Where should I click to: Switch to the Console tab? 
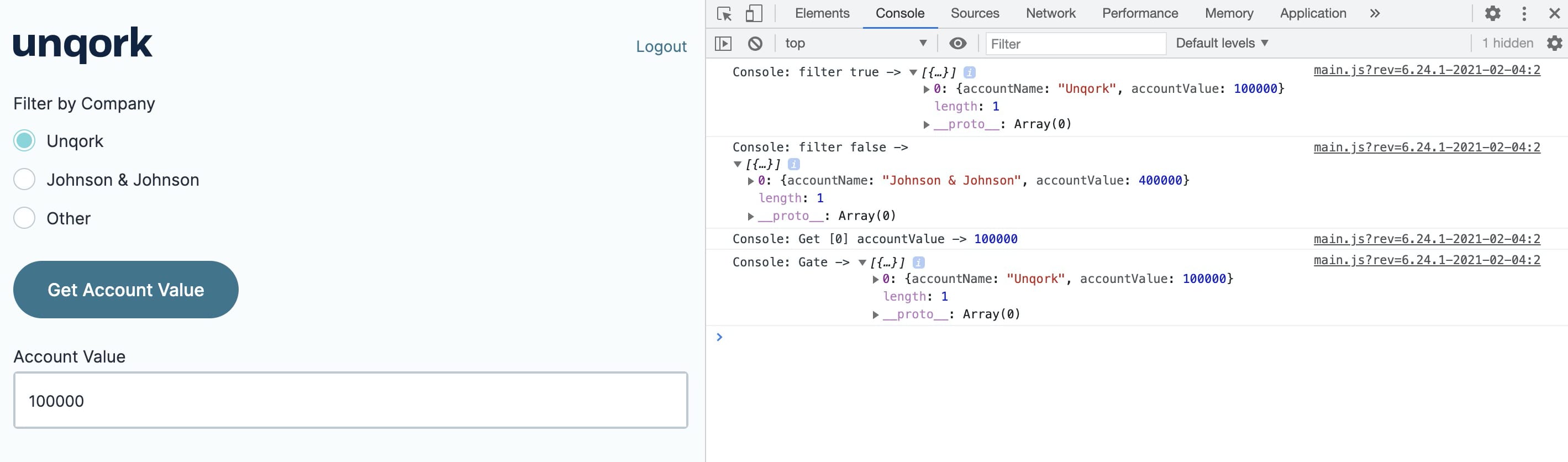899,13
